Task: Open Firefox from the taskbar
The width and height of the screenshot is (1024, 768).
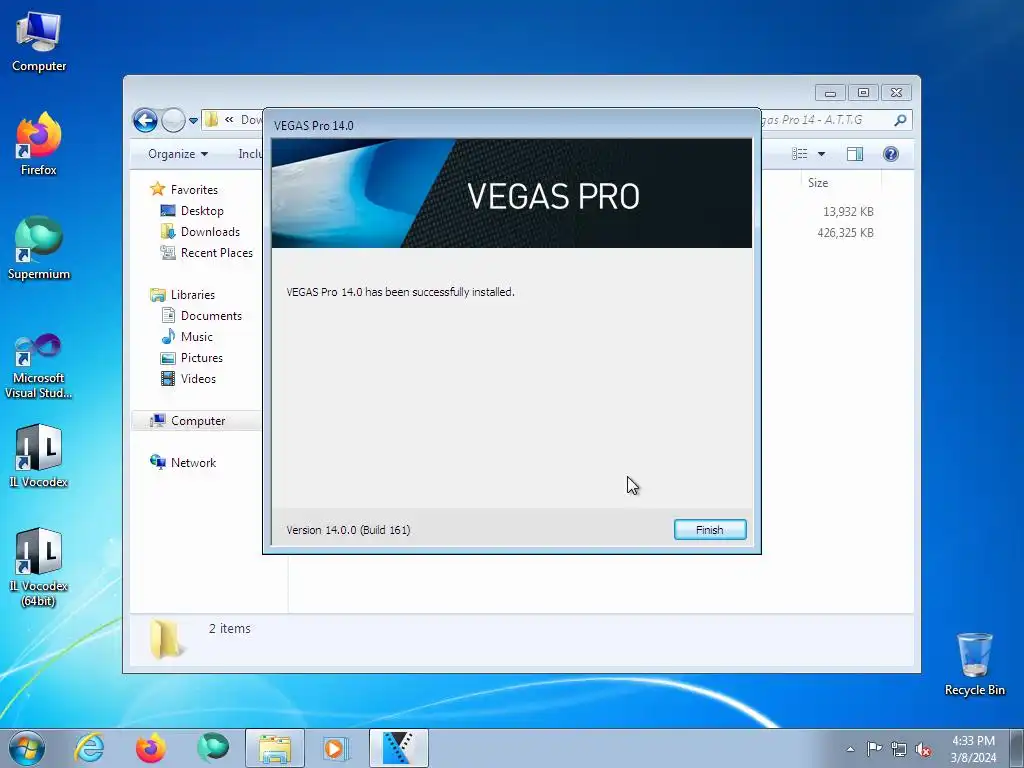Action: [x=150, y=748]
